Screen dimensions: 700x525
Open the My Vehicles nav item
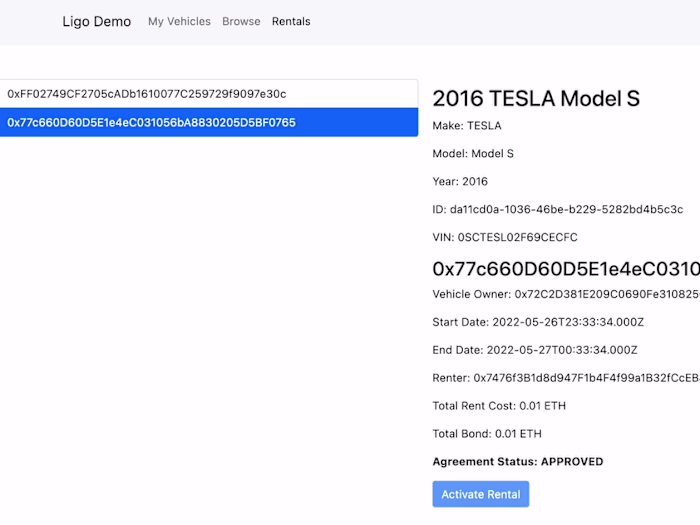pos(179,21)
